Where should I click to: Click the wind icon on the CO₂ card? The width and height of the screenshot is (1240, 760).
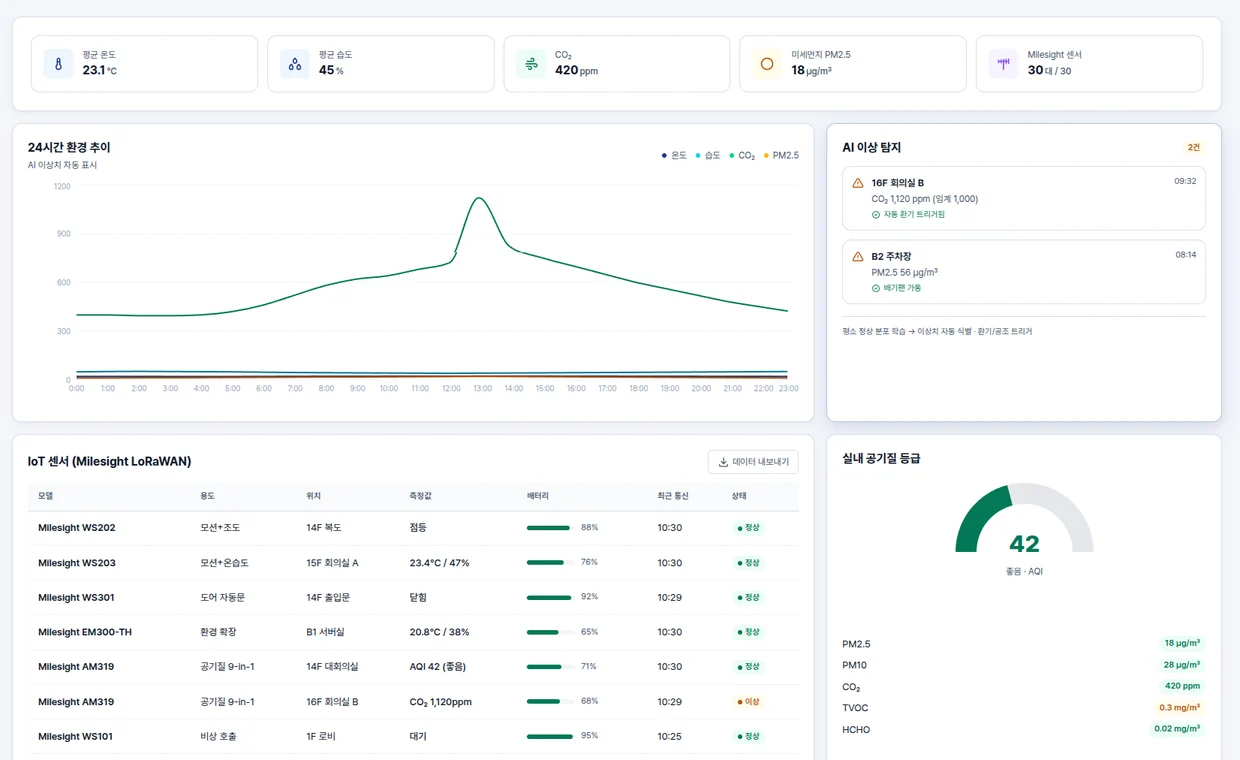click(x=531, y=64)
